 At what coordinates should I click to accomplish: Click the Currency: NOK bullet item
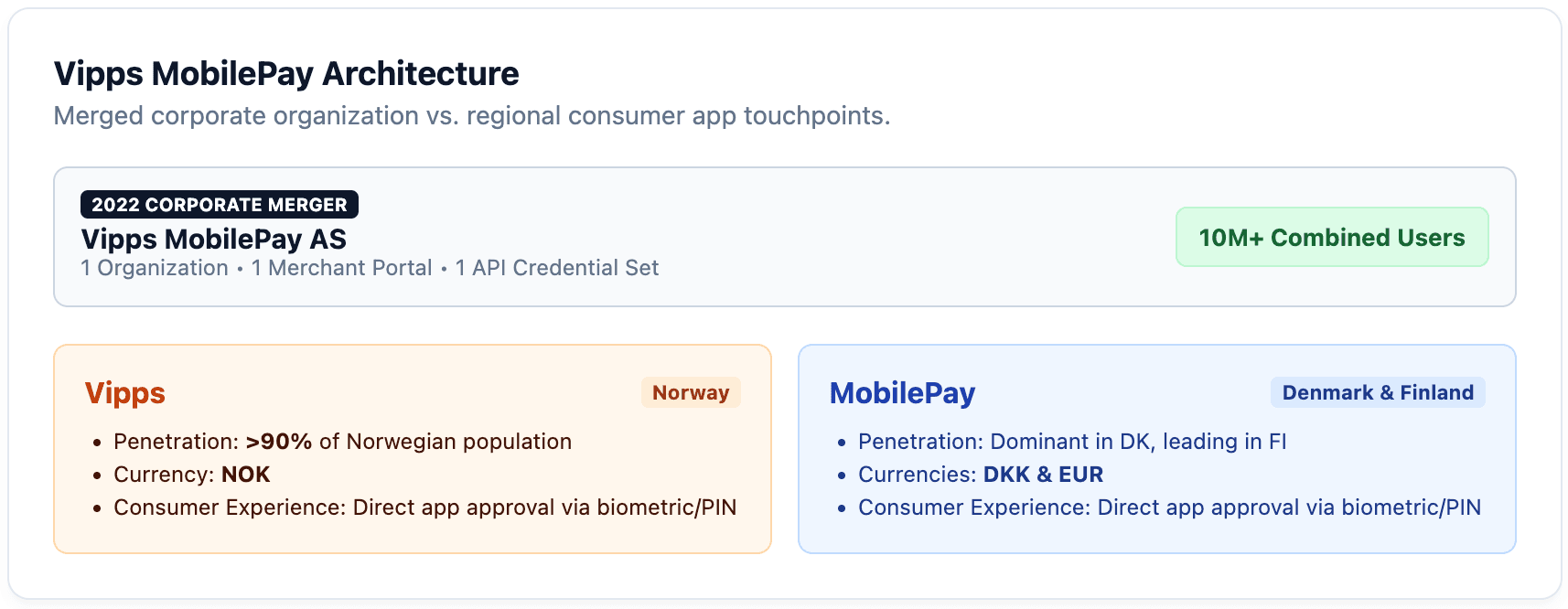point(192,475)
